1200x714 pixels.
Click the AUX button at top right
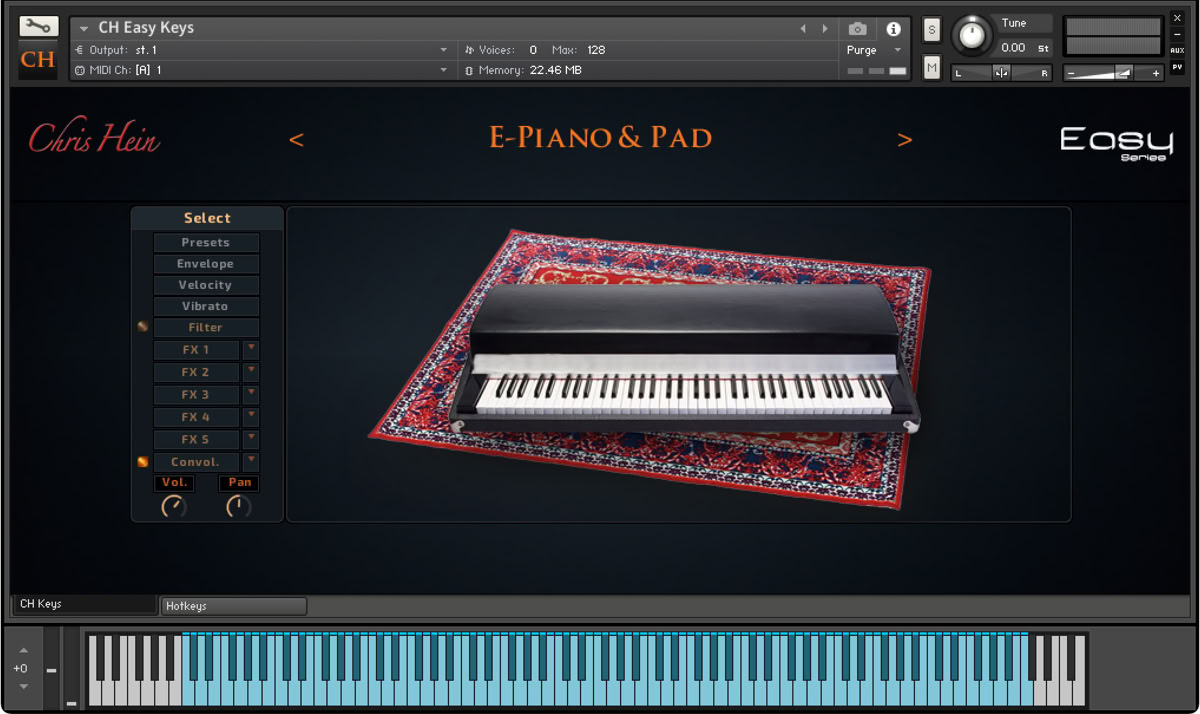tap(1177, 50)
